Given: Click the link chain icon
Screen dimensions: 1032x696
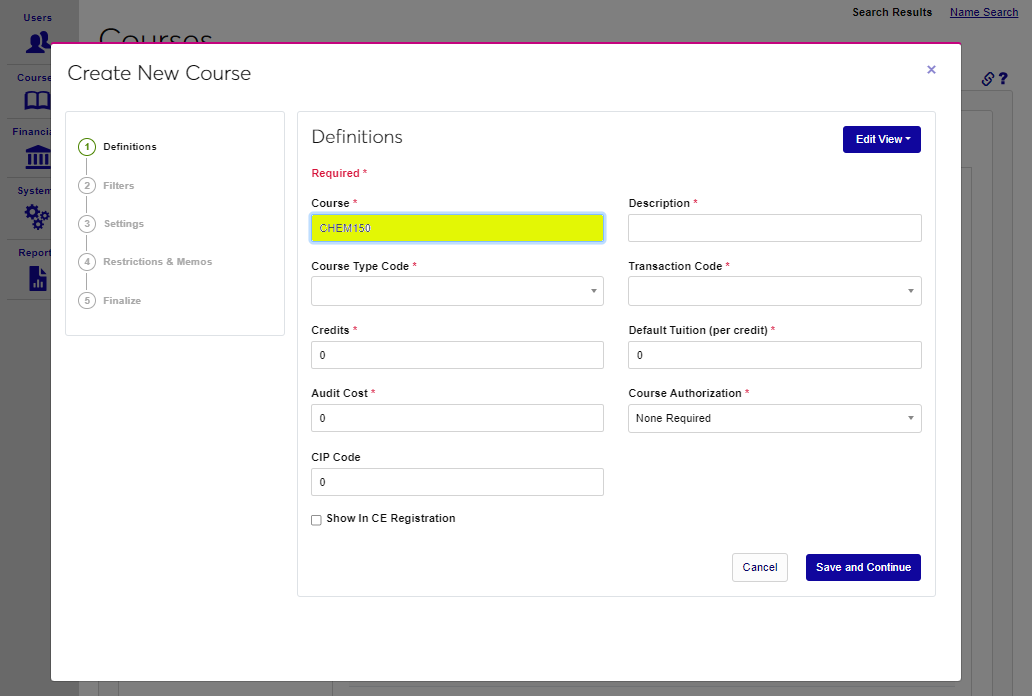Looking at the screenshot, I should point(987,79).
